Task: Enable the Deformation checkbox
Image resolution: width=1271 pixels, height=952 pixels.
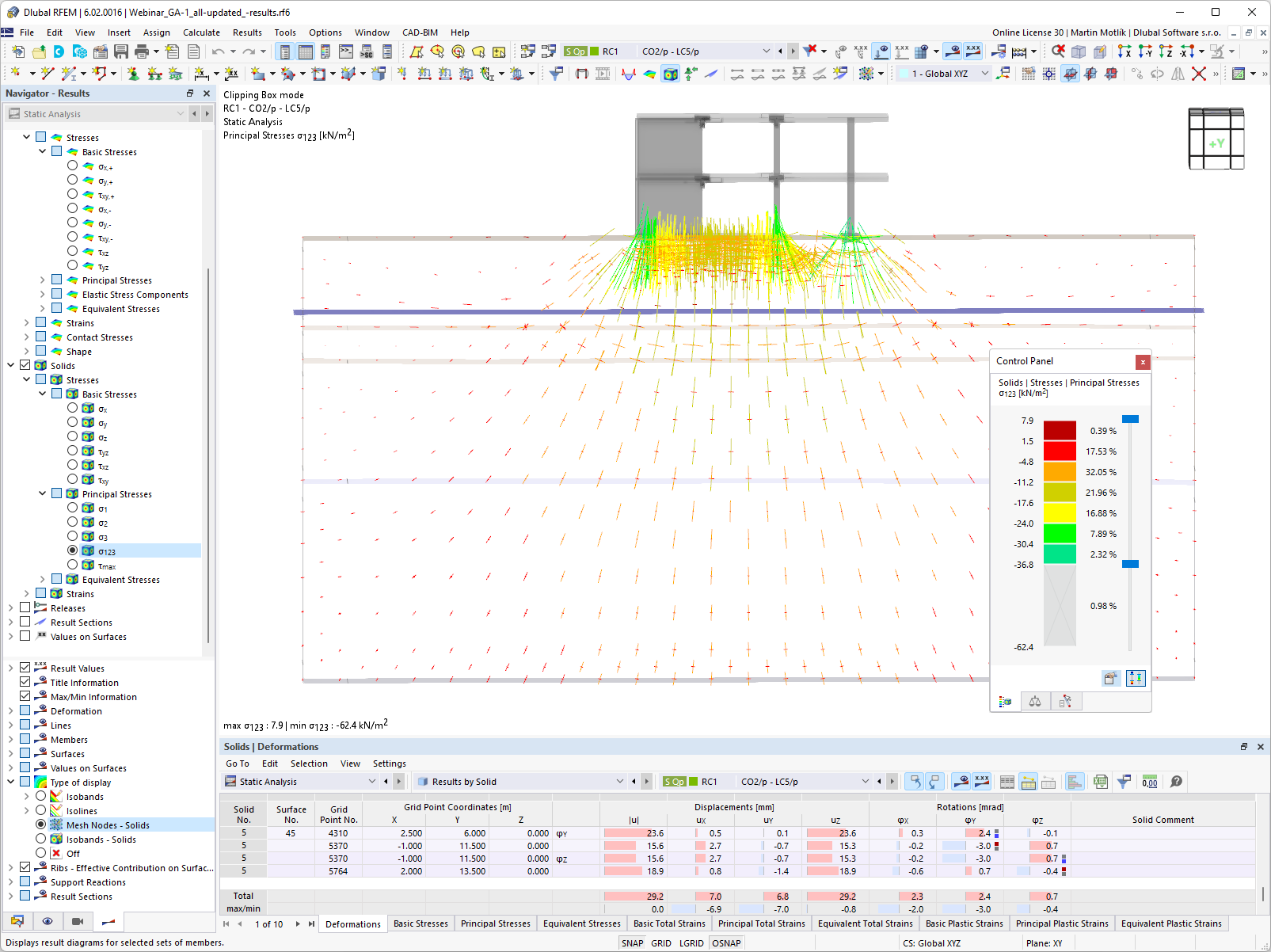Action: click(x=25, y=710)
